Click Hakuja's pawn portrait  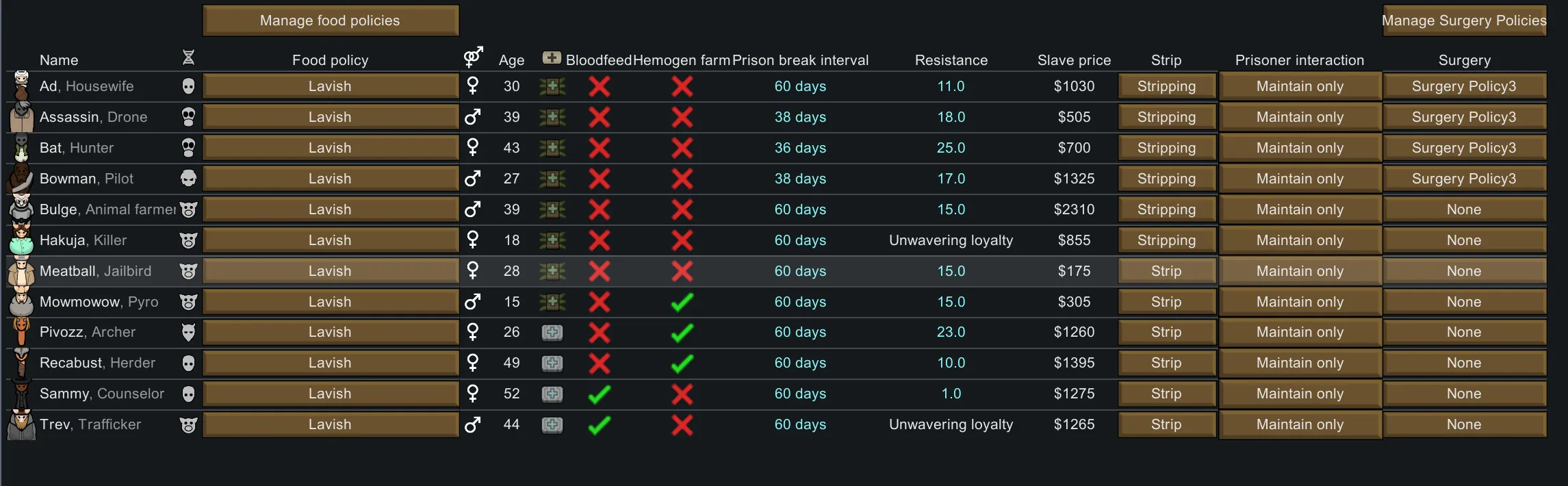[x=21, y=240]
